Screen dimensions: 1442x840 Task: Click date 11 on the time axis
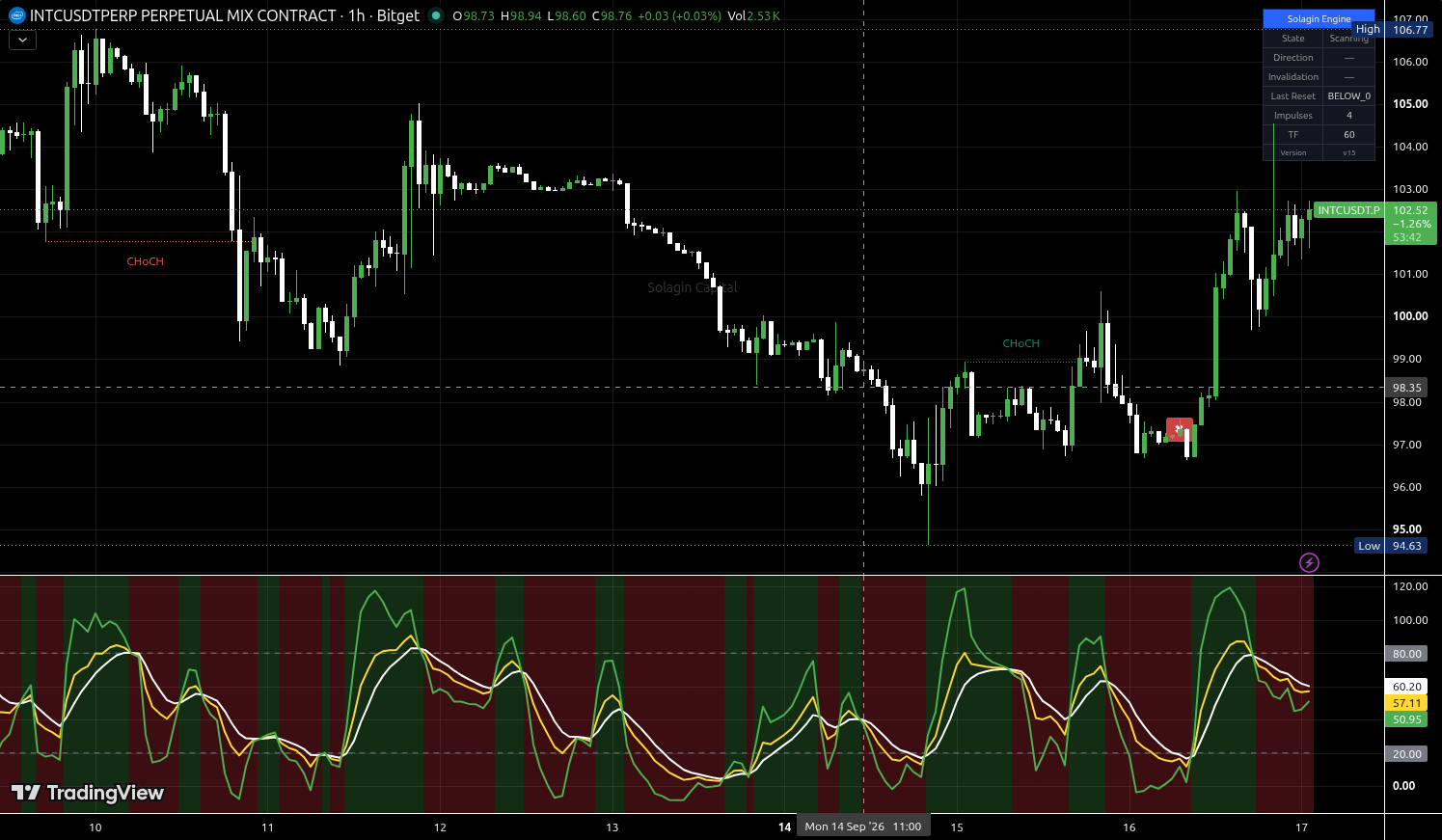[267, 827]
